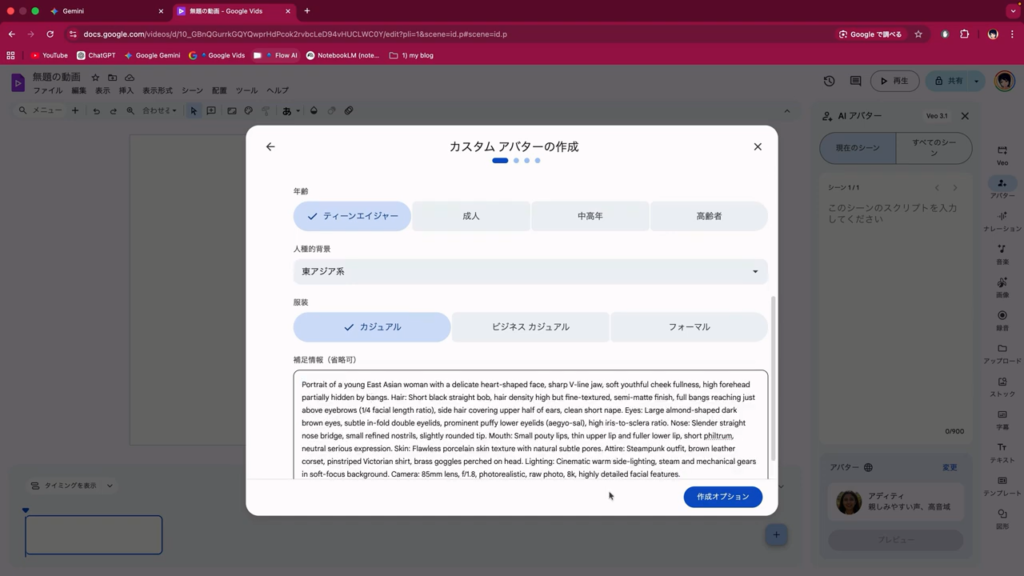Viewport: 1024px width, 576px height.
Task: Open the ナレーション panel icon
Action: (x=1002, y=221)
